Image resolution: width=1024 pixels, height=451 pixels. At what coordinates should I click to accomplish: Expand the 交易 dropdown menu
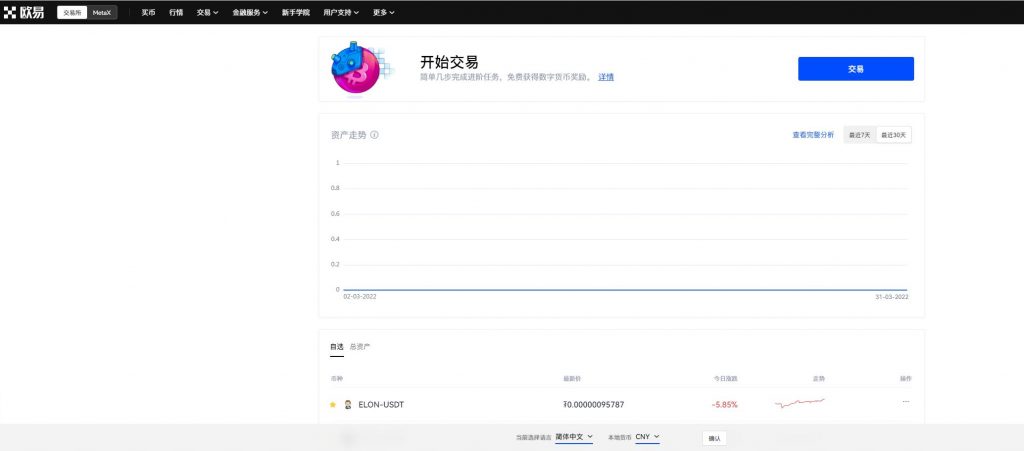pyautogui.click(x=207, y=12)
